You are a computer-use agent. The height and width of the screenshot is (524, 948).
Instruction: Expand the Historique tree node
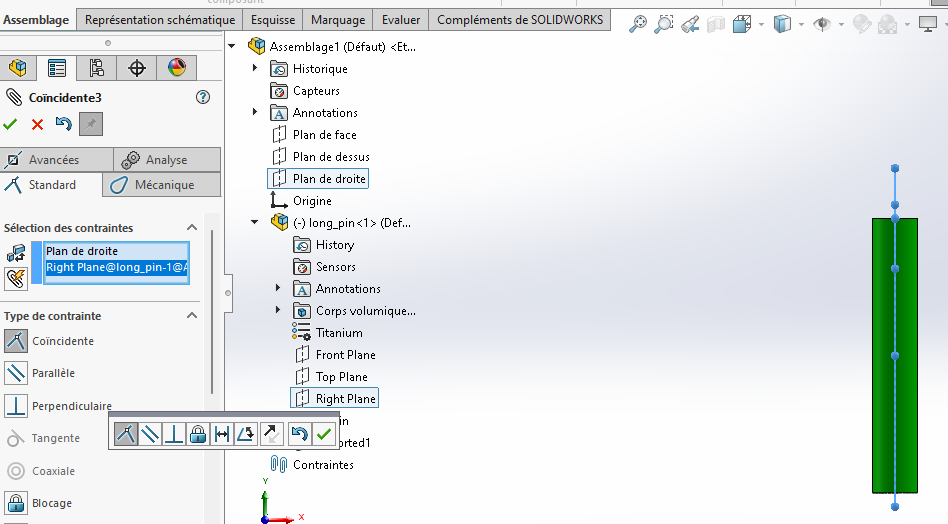click(x=255, y=69)
